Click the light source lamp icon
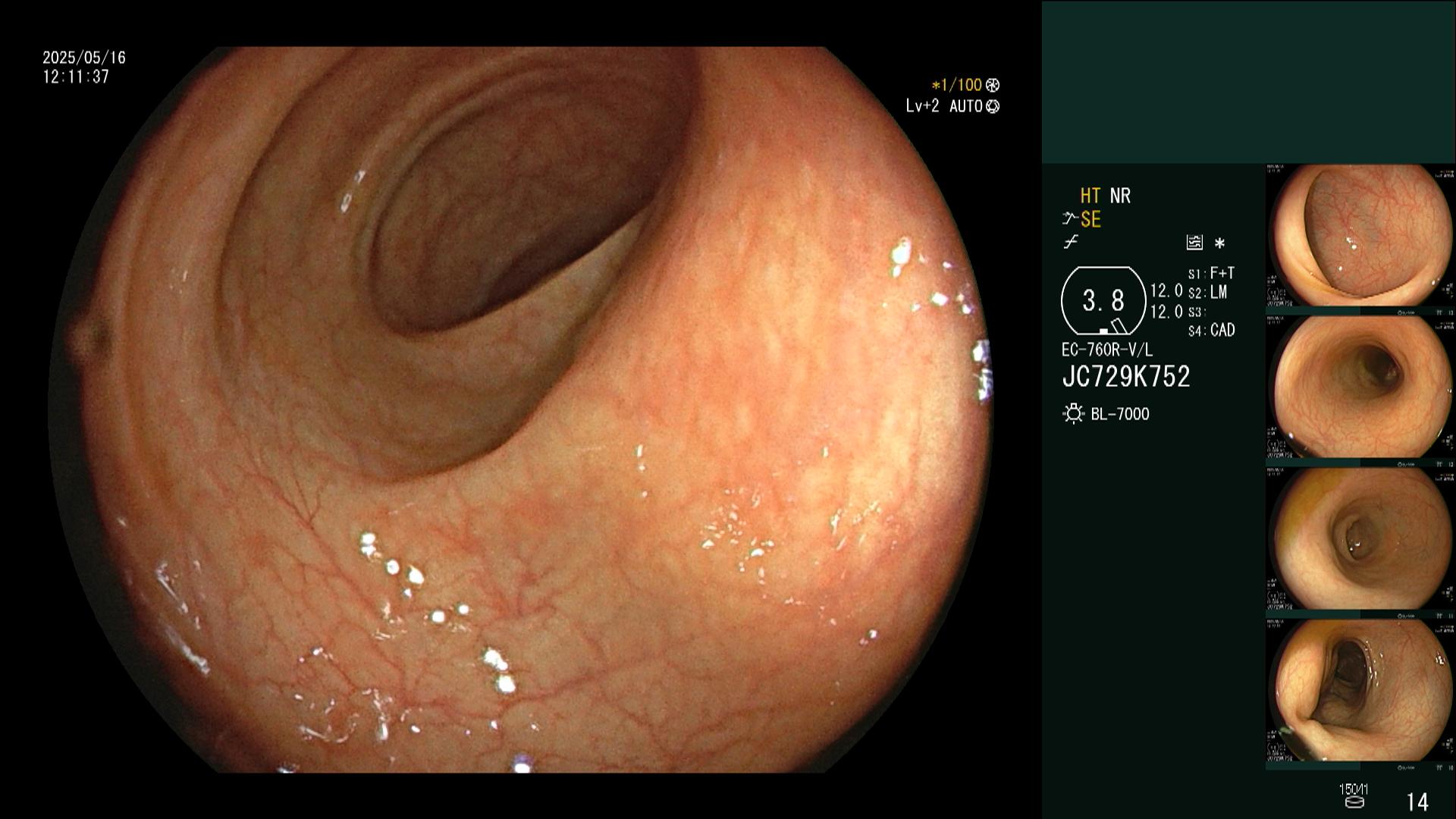Viewport: 1456px width, 819px height. tap(1073, 414)
